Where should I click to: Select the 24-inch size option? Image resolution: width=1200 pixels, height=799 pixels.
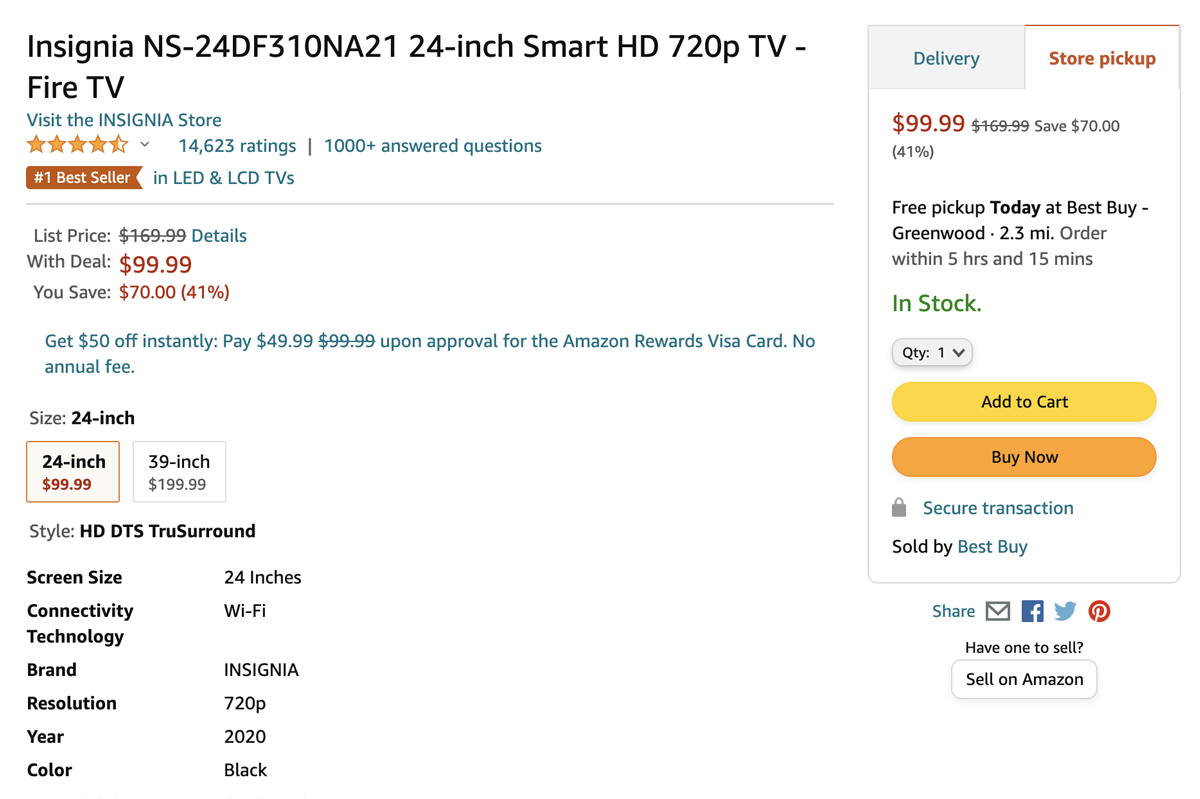pos(73,471)
